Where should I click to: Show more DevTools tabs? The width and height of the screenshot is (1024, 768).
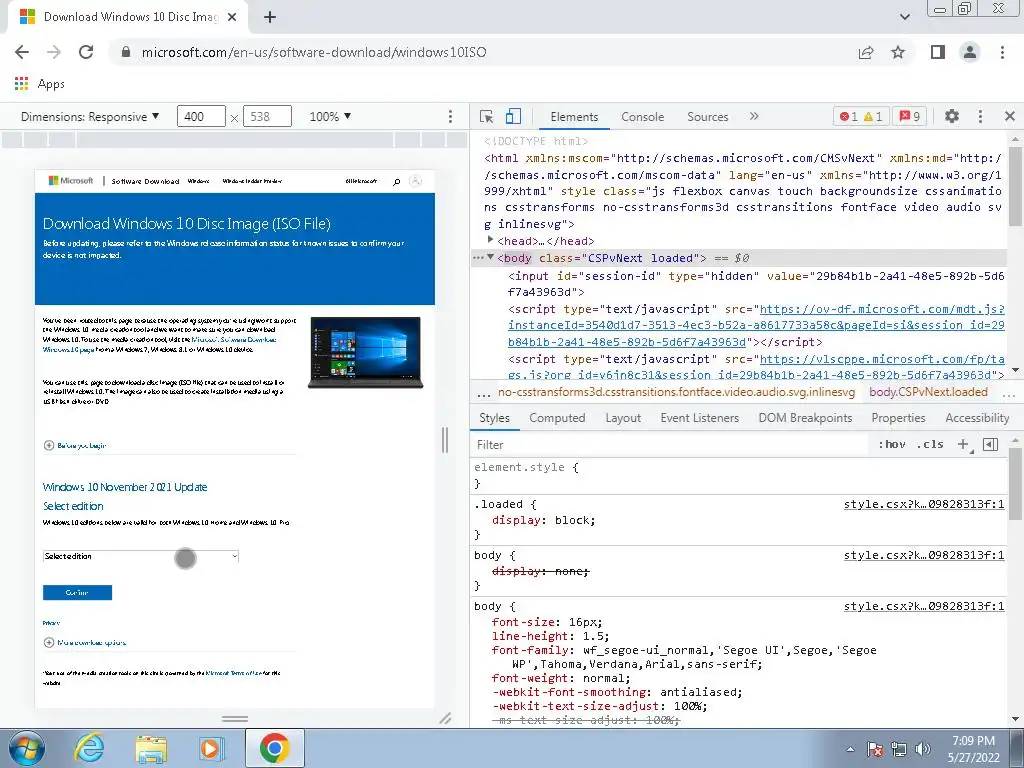(754, 116)
